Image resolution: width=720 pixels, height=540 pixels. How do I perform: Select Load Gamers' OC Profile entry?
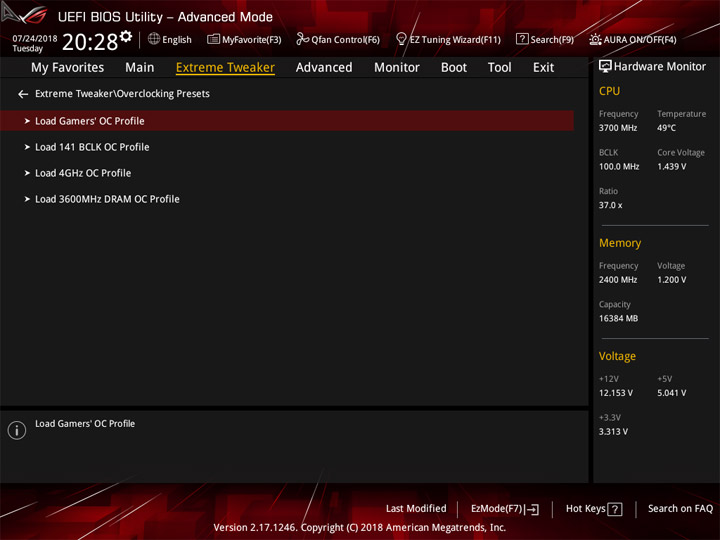tap(287, 121)
